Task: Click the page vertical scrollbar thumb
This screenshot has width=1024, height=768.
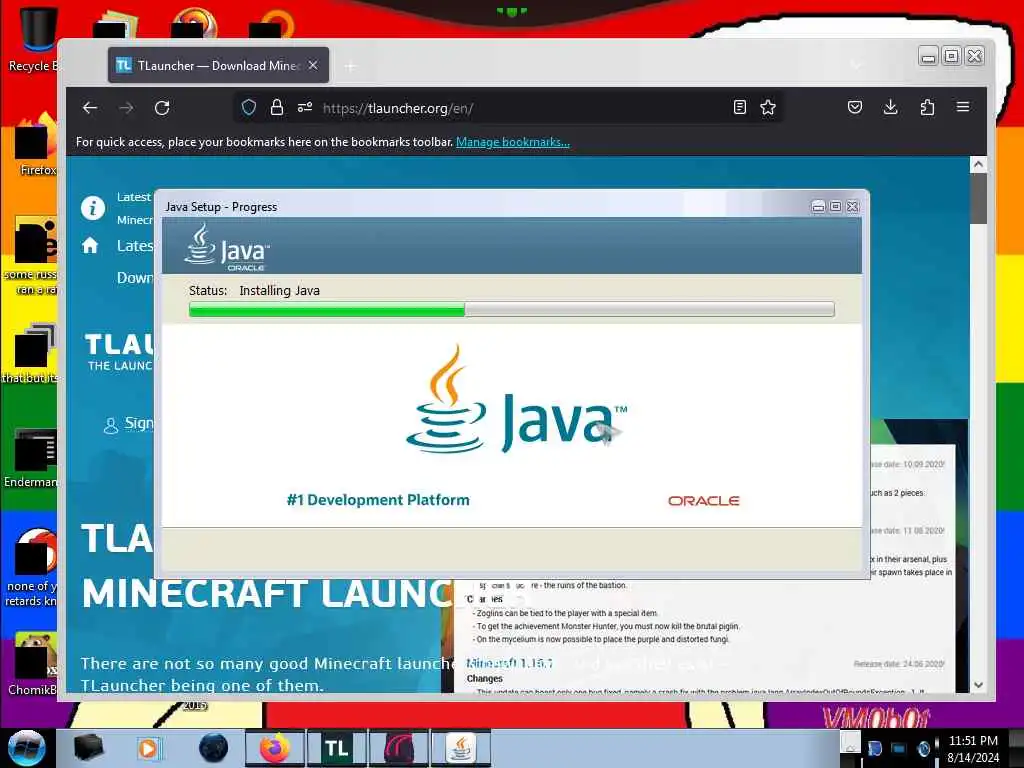Action: coord(978,198)
